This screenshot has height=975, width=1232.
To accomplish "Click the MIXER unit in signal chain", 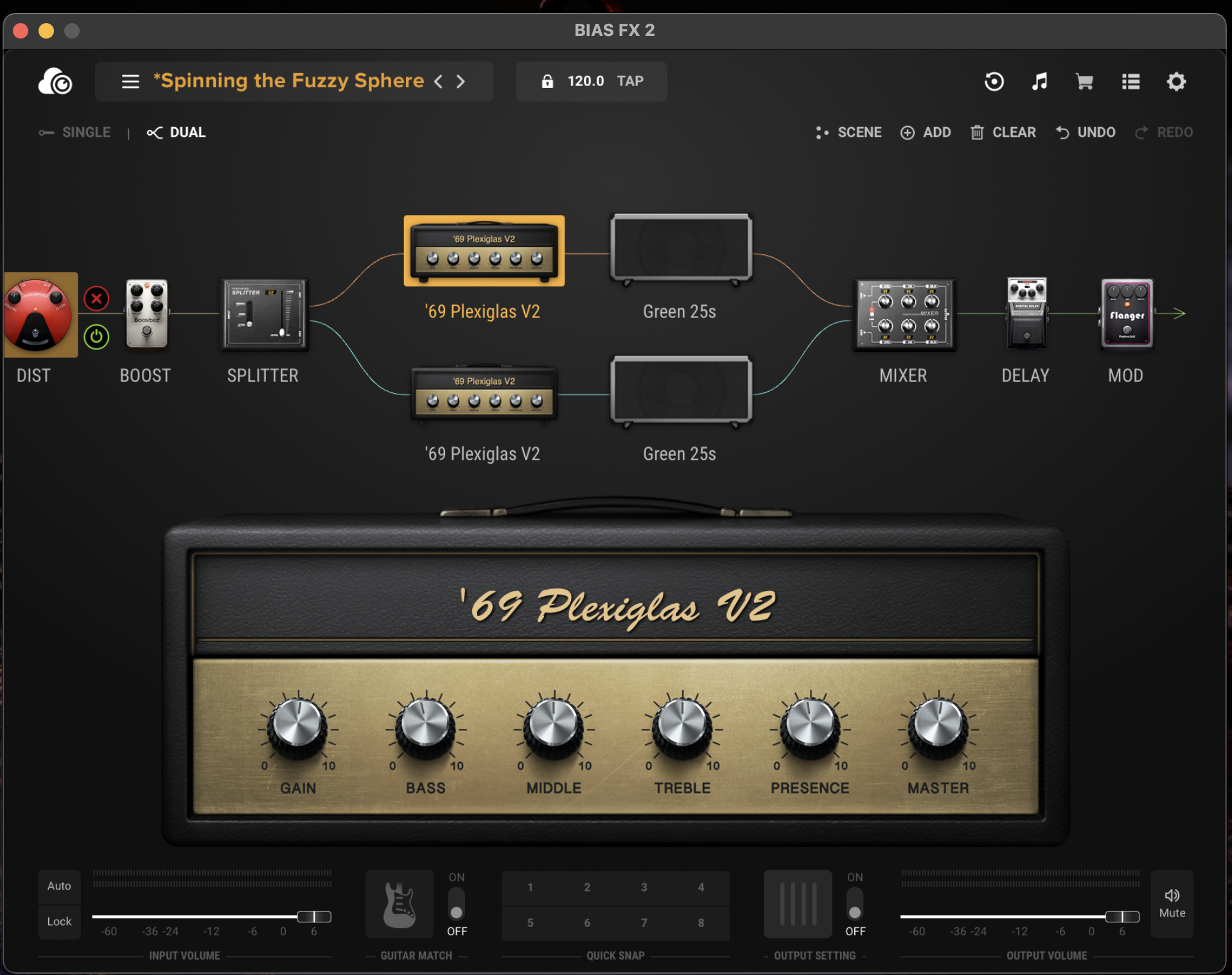I will point(903,315).
